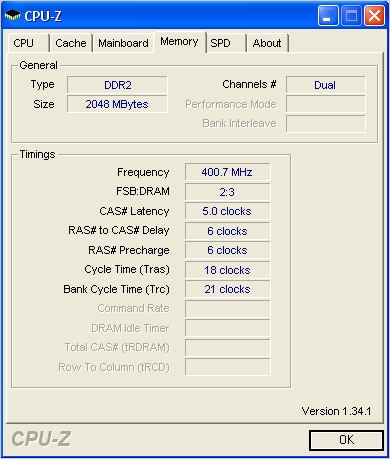This screenshot has height=459, width=390.
Task: Click the Performance Mode label
Action: point(231,104)
